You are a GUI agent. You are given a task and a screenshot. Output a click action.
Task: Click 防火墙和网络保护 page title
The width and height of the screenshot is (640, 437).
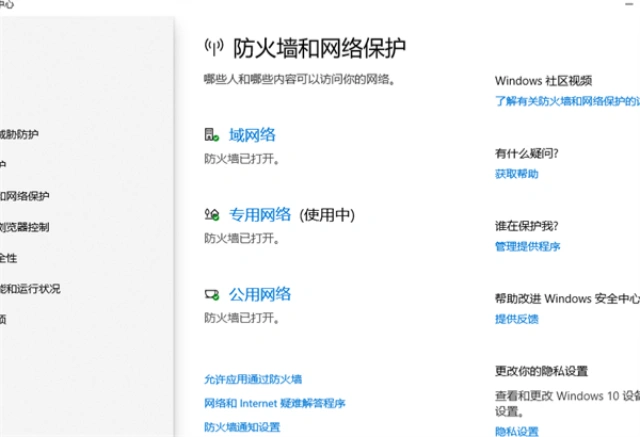319,48
